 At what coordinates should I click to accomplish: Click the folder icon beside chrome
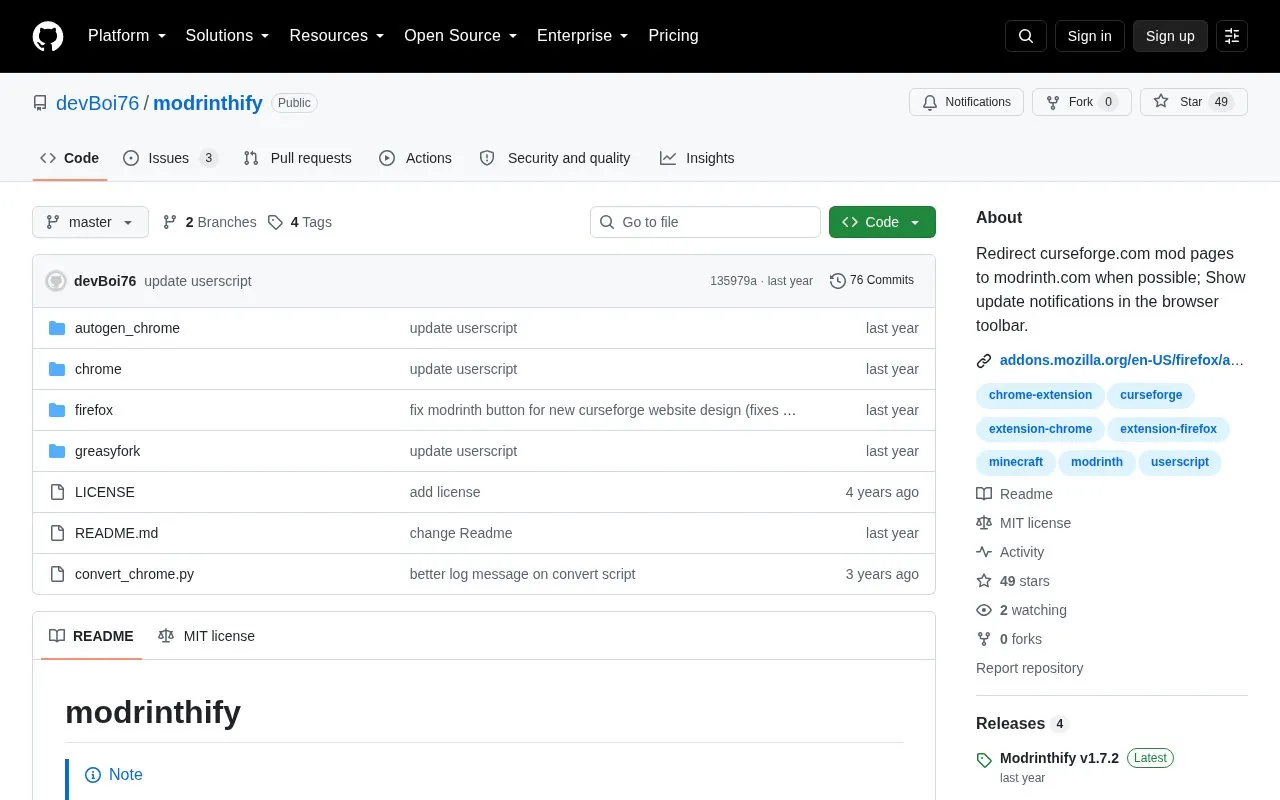57,369
